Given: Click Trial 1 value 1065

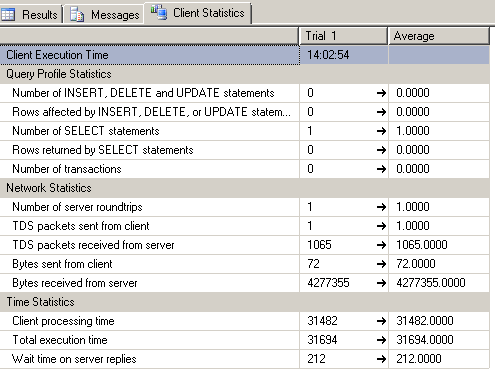Looking at the screenshot, I should (x=319, y=245).
